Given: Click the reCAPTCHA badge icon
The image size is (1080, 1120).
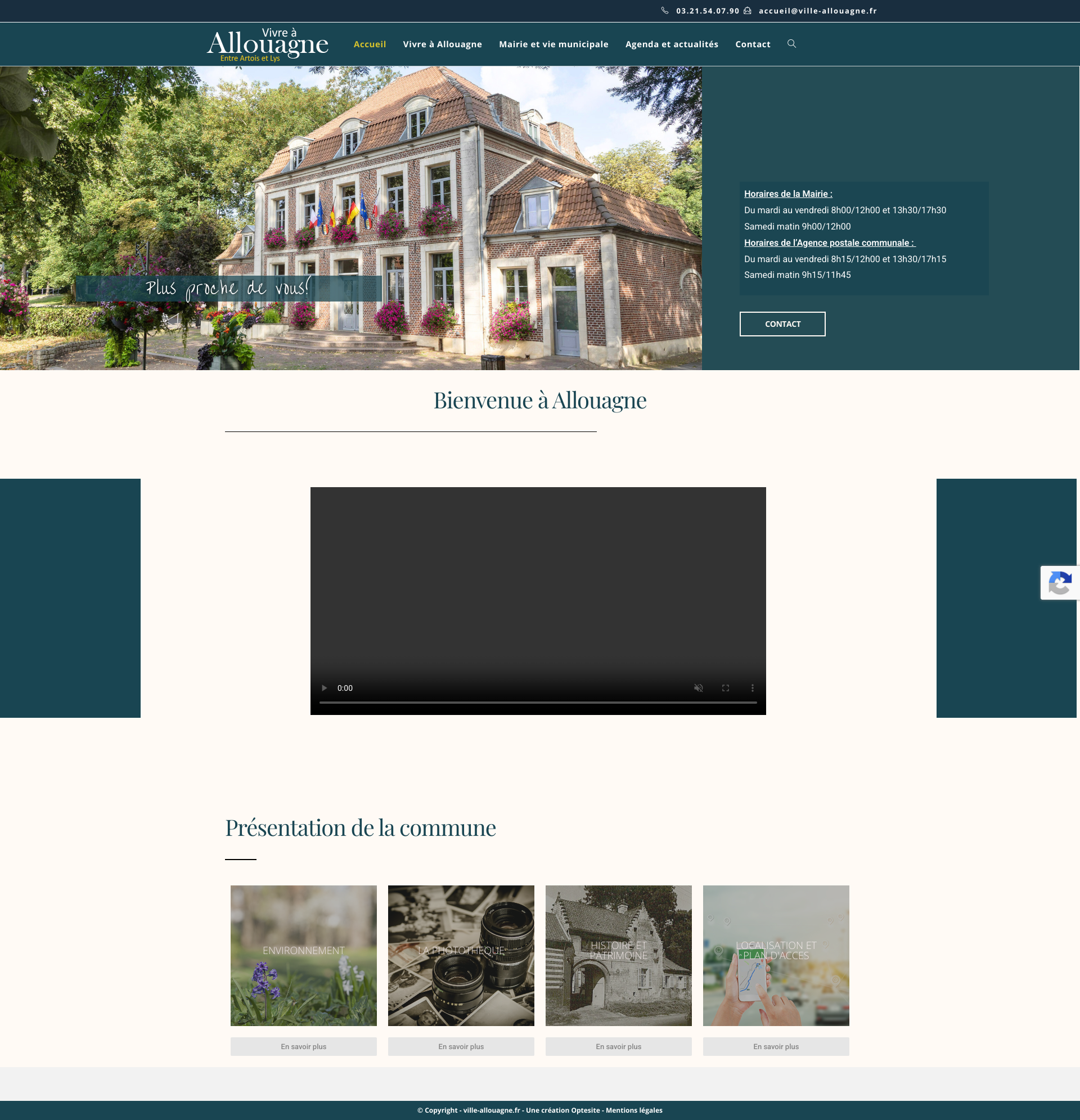Looking at the screenshot, I should [x=1060, y=583].
